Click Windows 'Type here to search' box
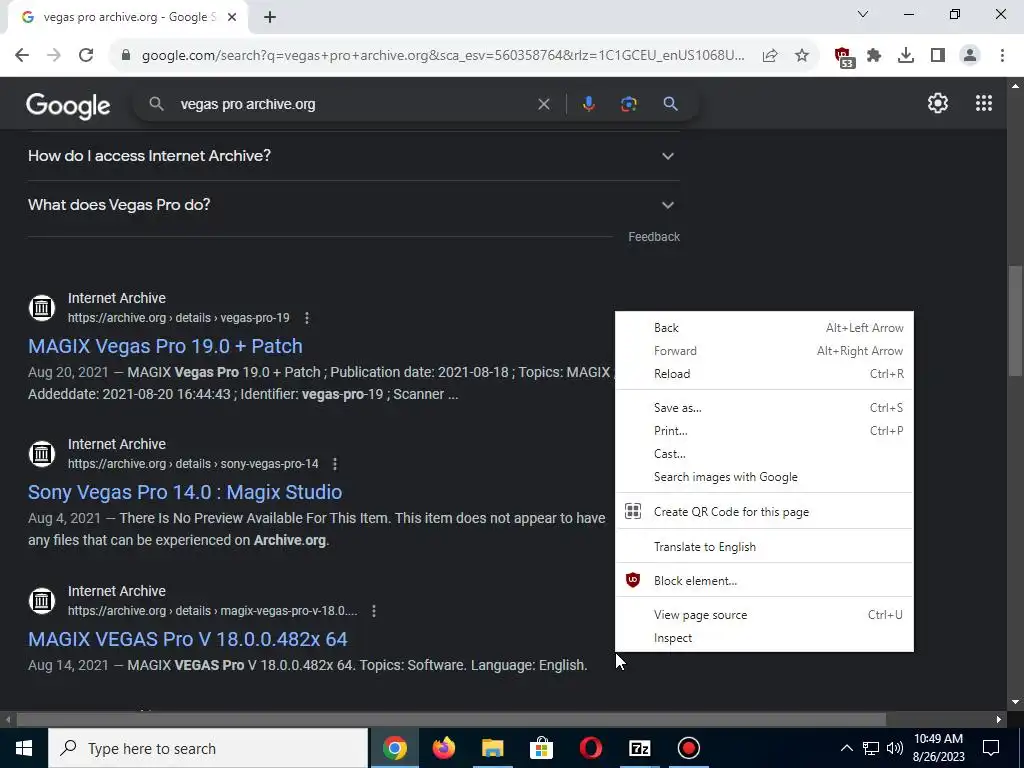The height and width of the screenshot is (768, 1024). [208, 748]
